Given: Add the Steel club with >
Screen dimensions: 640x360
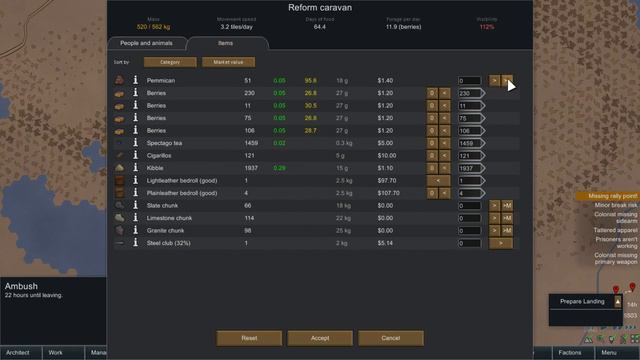Looking at the screenshot, I should click(x=501, y=243).
